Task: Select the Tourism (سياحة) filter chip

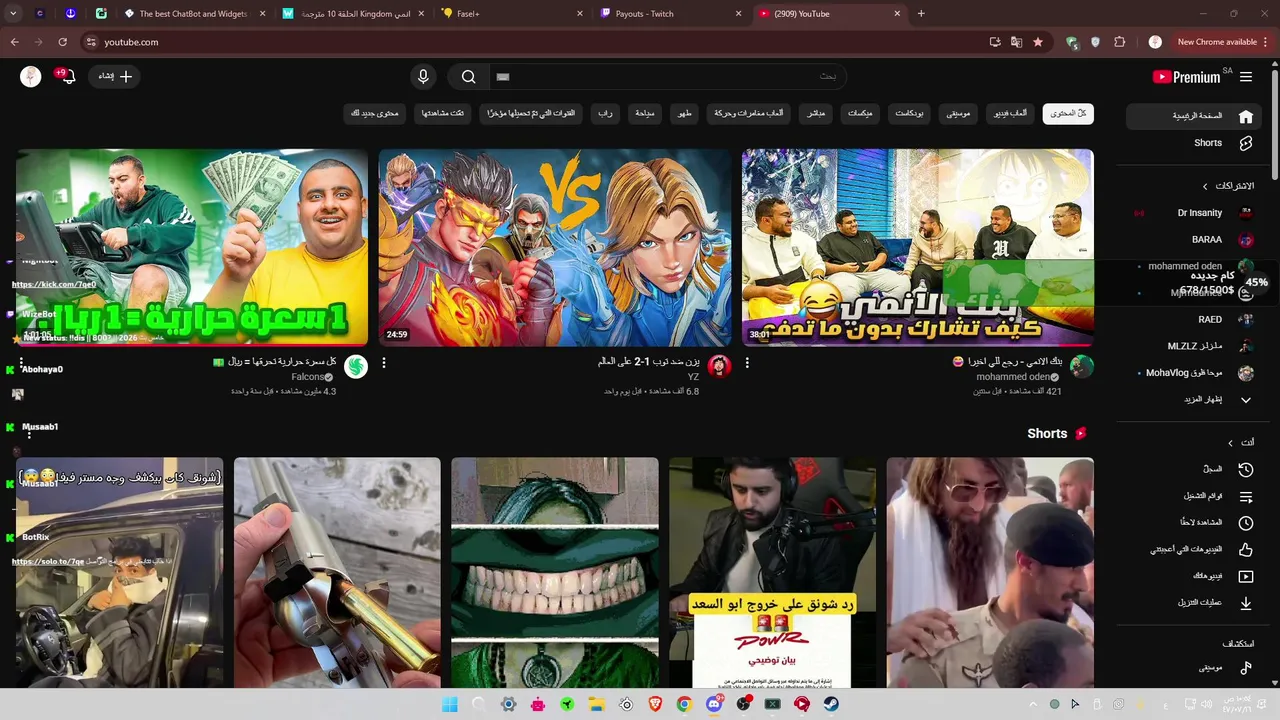Action: click(x=645, y=113)
